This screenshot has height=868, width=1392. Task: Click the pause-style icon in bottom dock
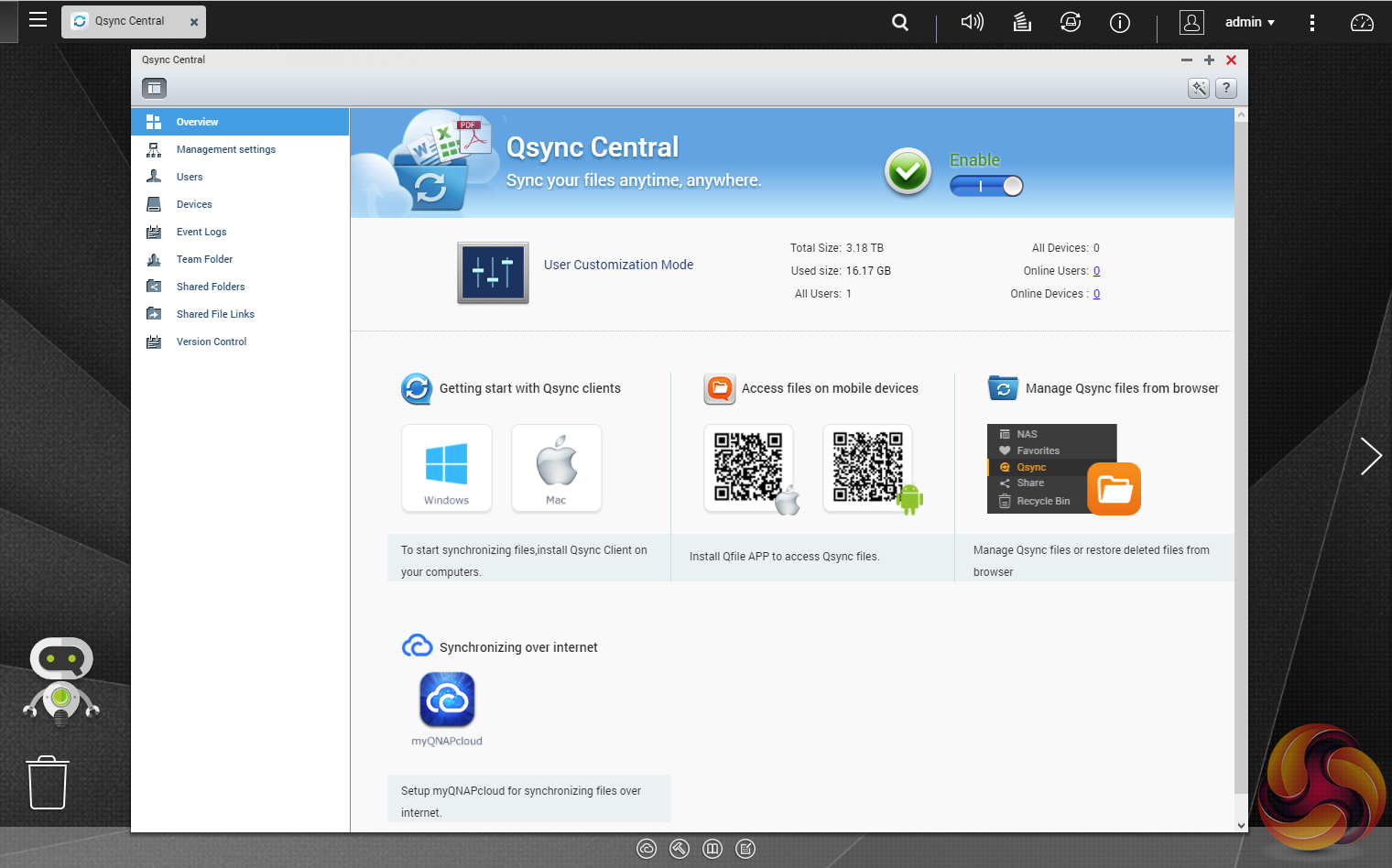[x=712, y=849]
